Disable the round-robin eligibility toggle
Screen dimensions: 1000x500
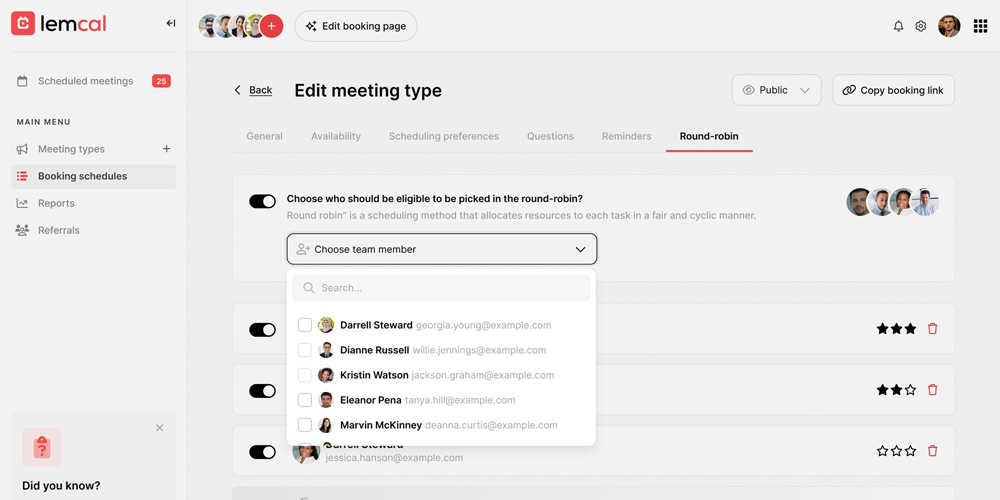coord(262,201)
